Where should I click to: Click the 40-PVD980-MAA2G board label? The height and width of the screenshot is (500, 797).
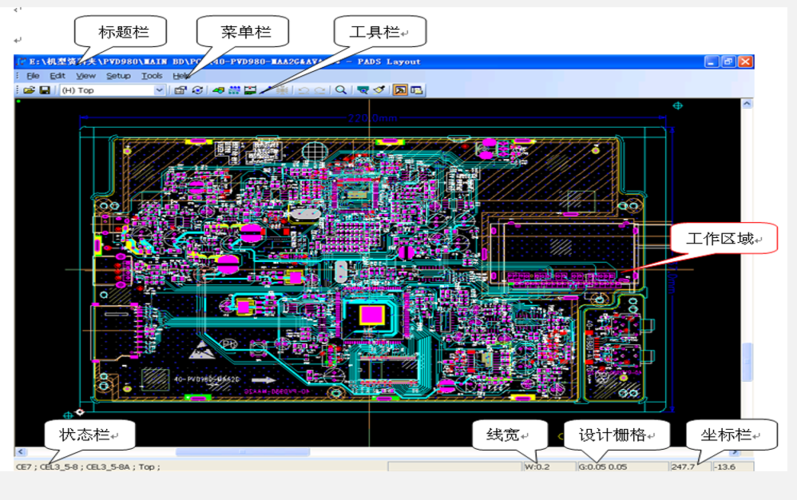(x=207, y=380)
